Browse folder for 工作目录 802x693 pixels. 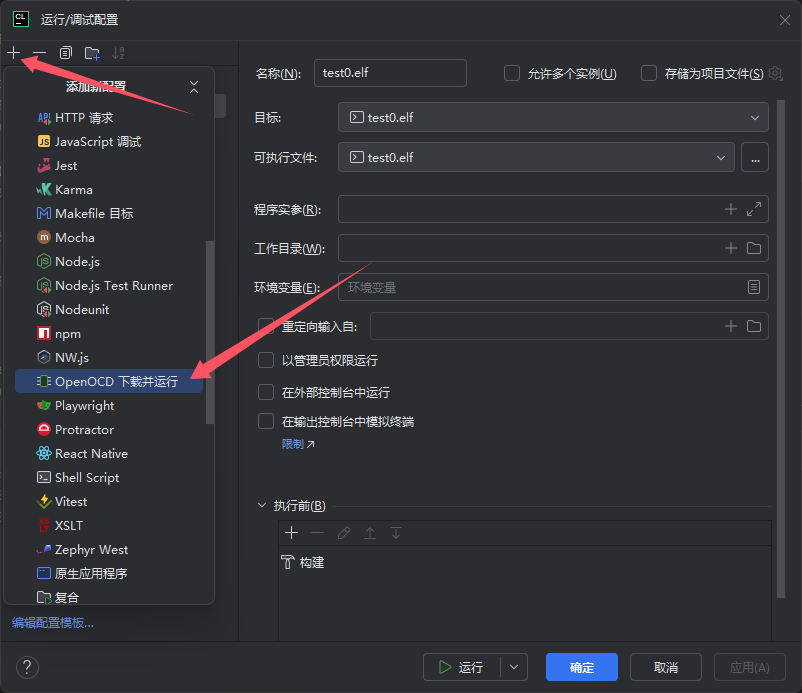[754, 248]
